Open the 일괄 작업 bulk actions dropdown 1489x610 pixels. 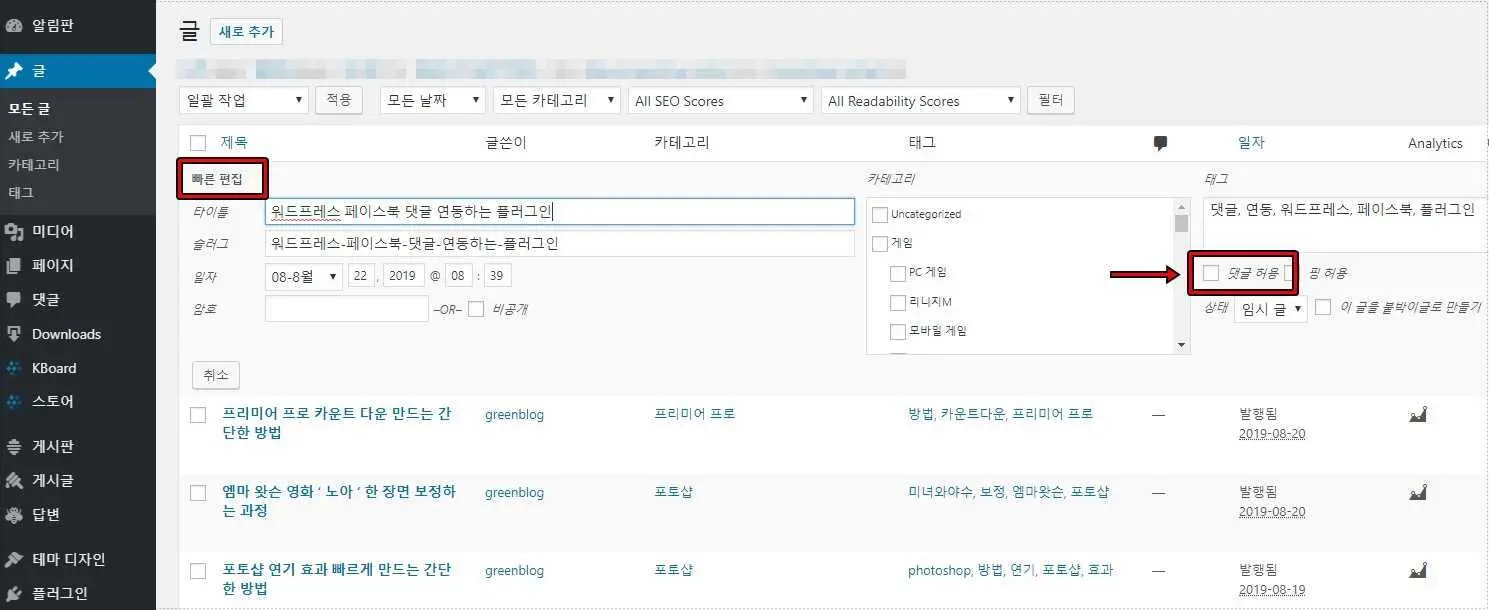pyautogui.click(x=244, y=100)
